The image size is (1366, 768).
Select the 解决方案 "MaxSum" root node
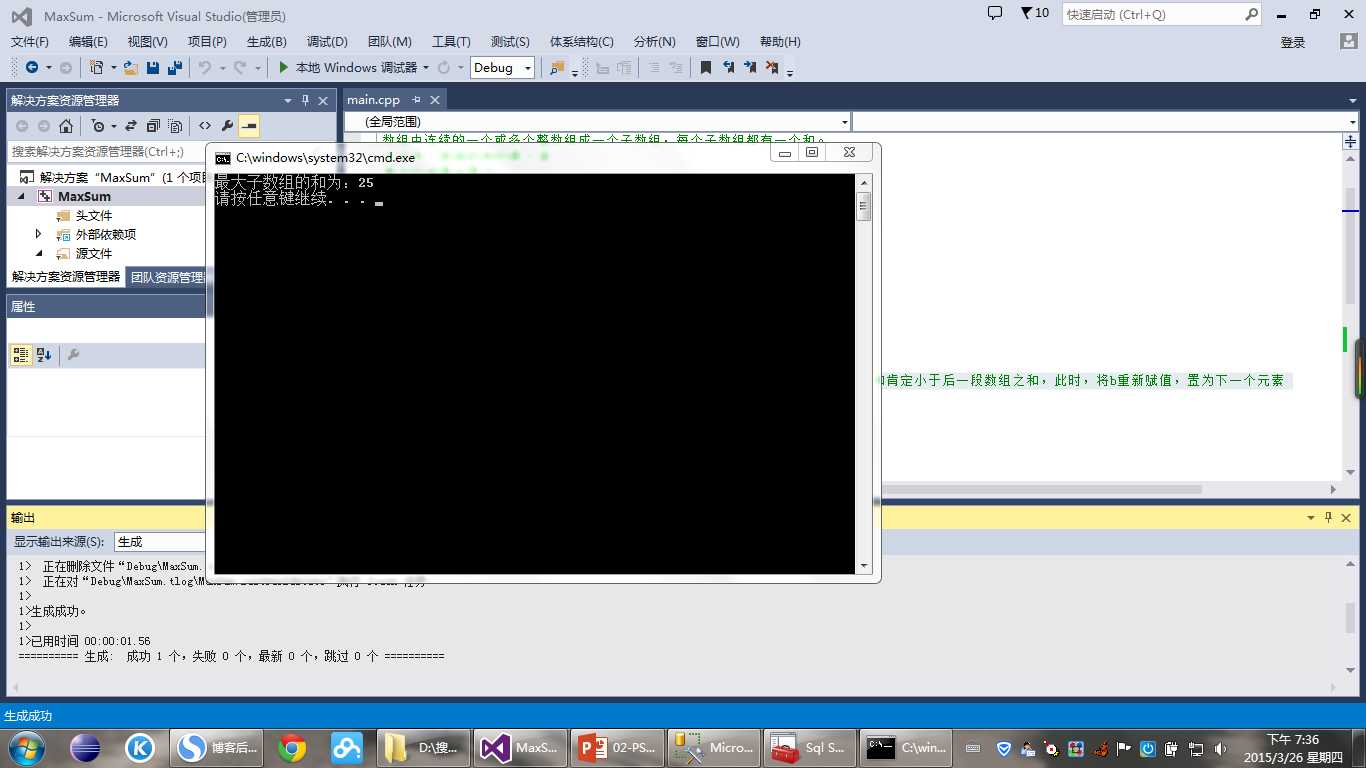tap(112, 178)
